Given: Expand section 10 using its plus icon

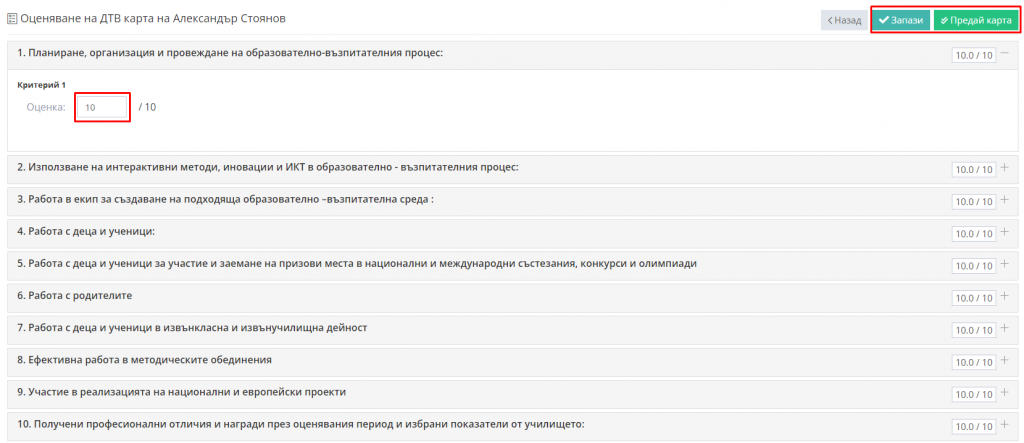Looking at the screenshot, I should click(1005, 425).
